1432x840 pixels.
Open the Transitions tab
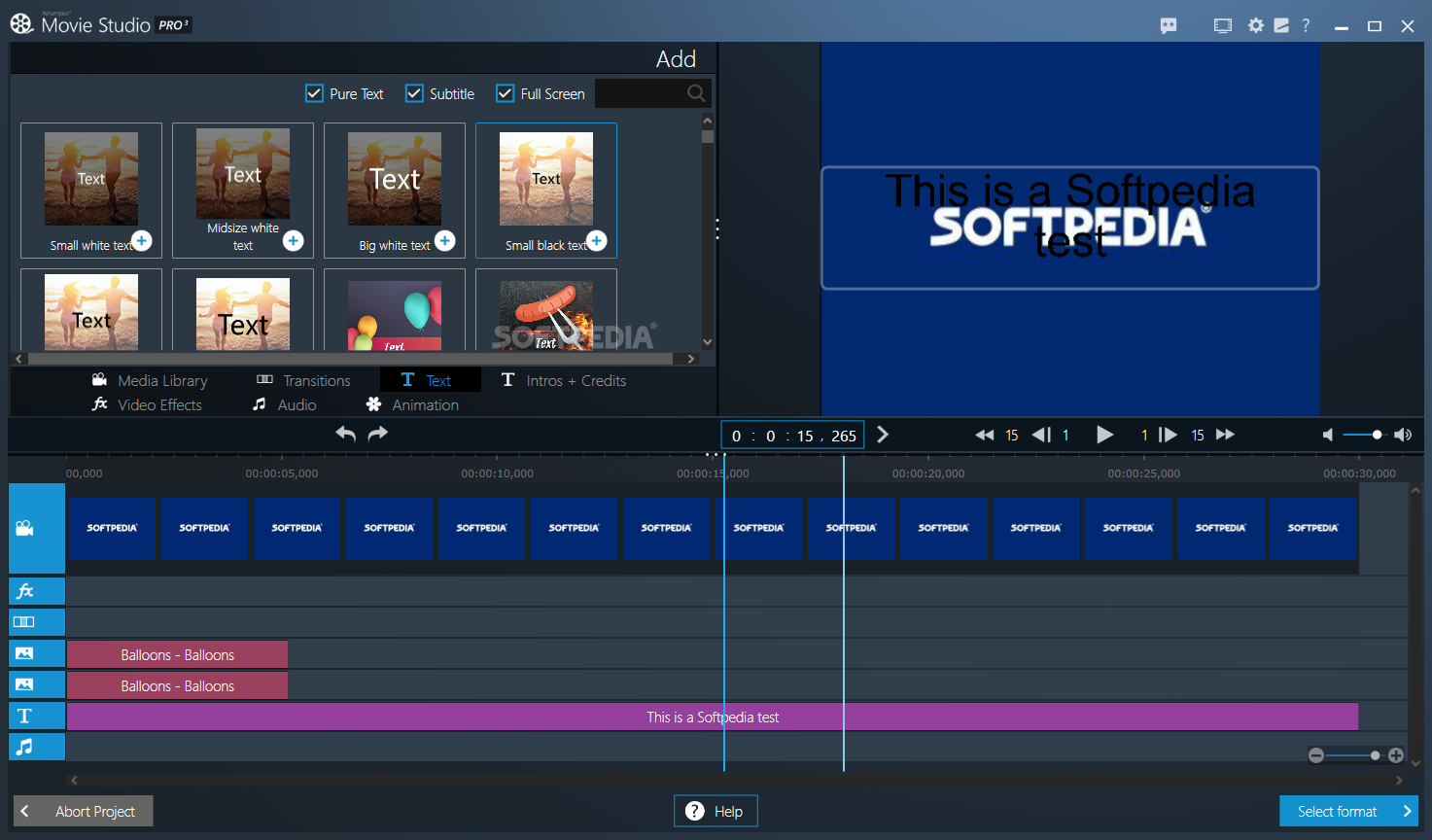(x=303, y=380)
